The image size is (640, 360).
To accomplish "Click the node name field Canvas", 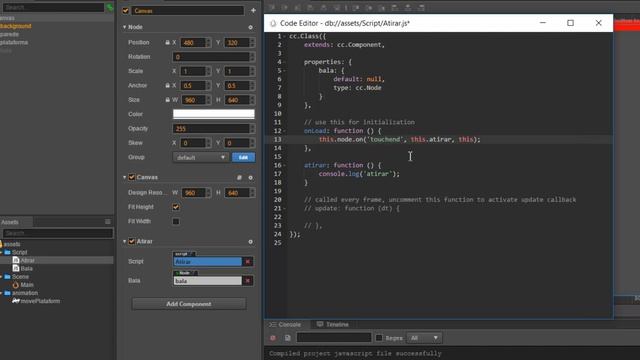I will (187, 11).
